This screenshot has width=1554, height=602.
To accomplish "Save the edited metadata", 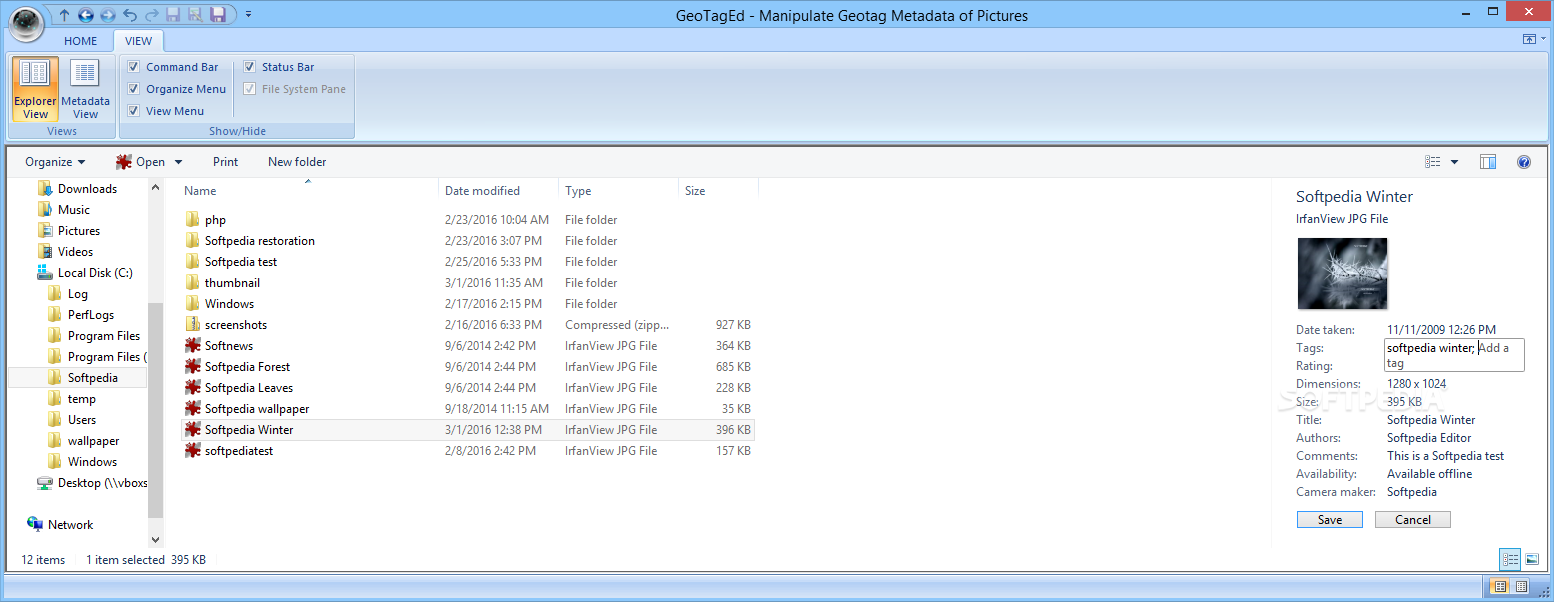I will [1330, 520].
